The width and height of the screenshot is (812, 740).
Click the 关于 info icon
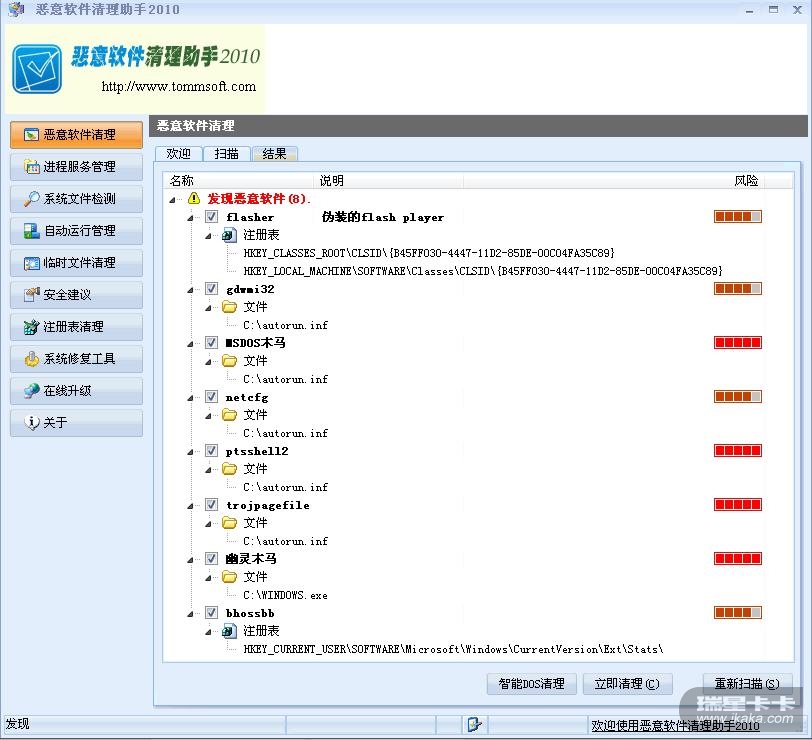coord(31,423)
